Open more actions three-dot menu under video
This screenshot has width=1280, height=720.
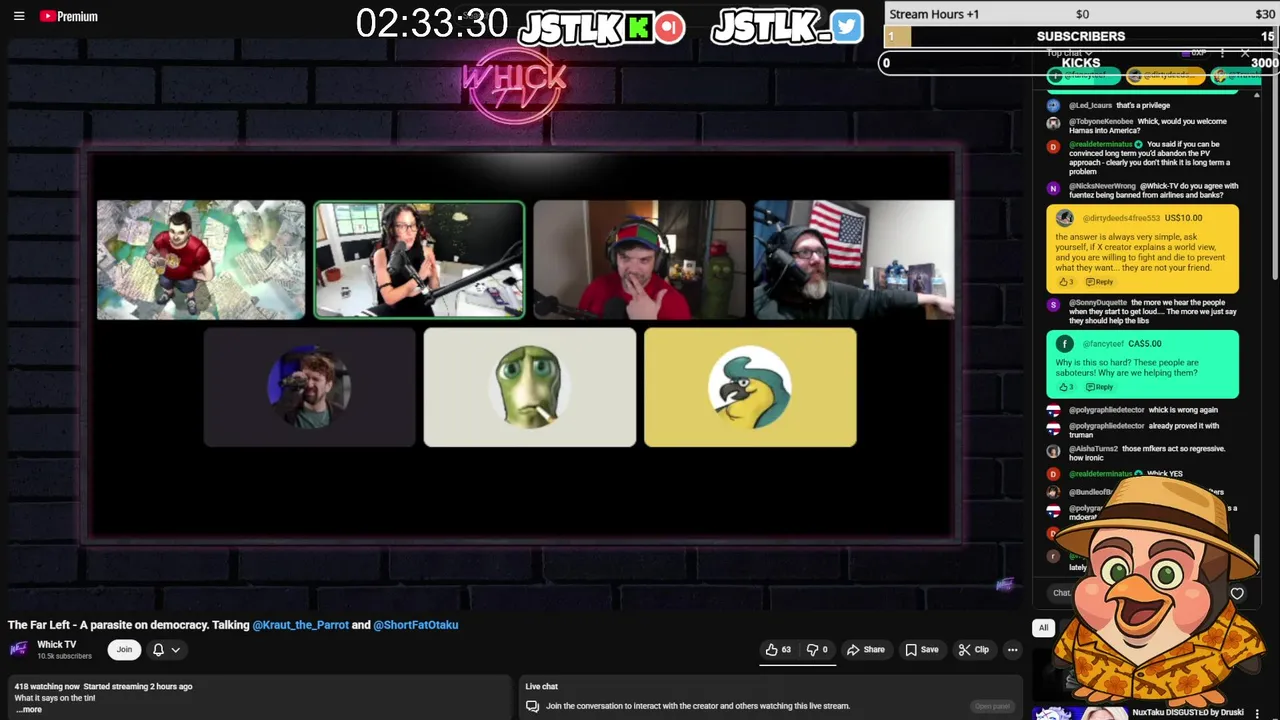click(1012, 650)
